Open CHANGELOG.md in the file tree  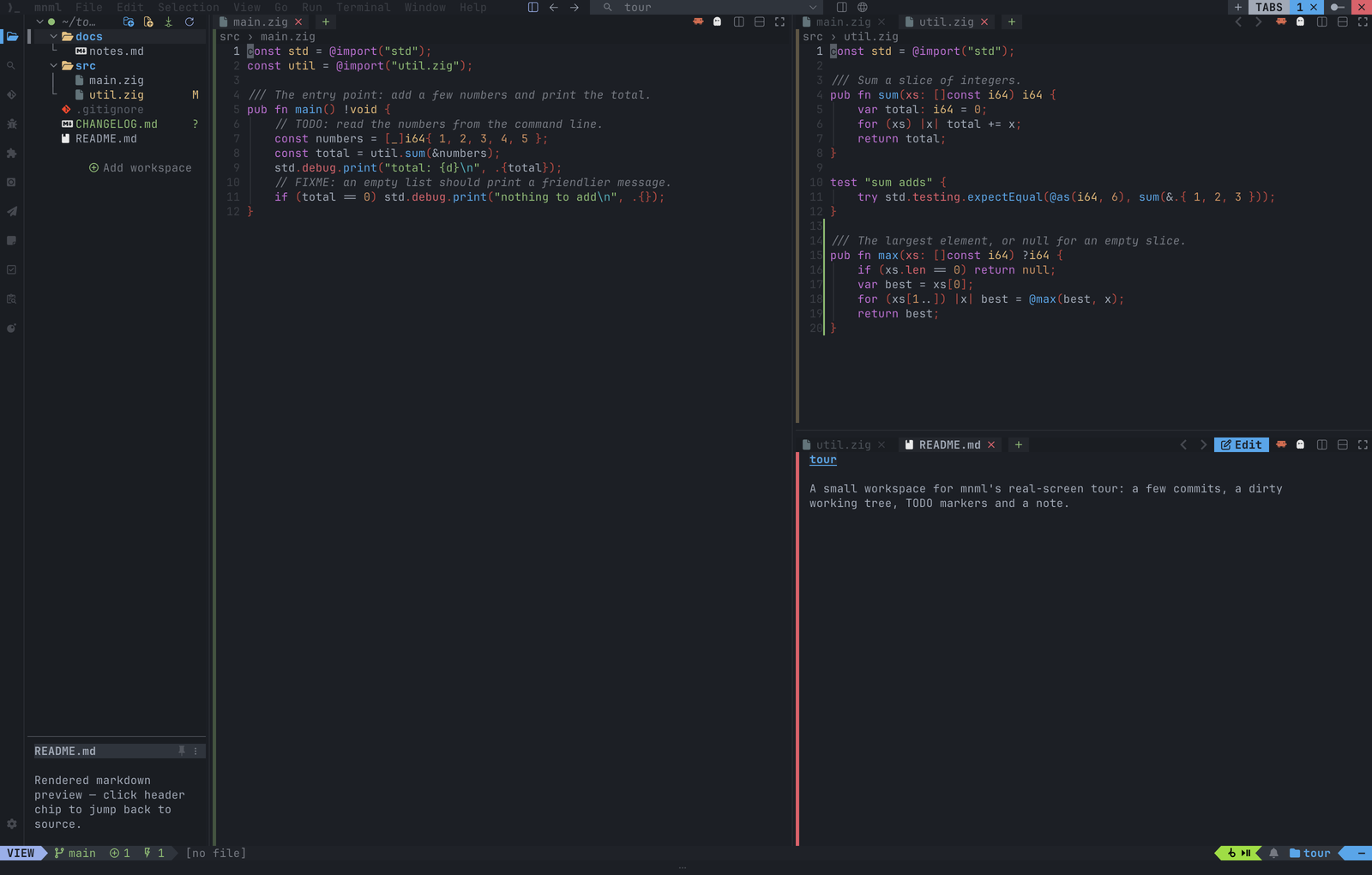pos(117,124)
